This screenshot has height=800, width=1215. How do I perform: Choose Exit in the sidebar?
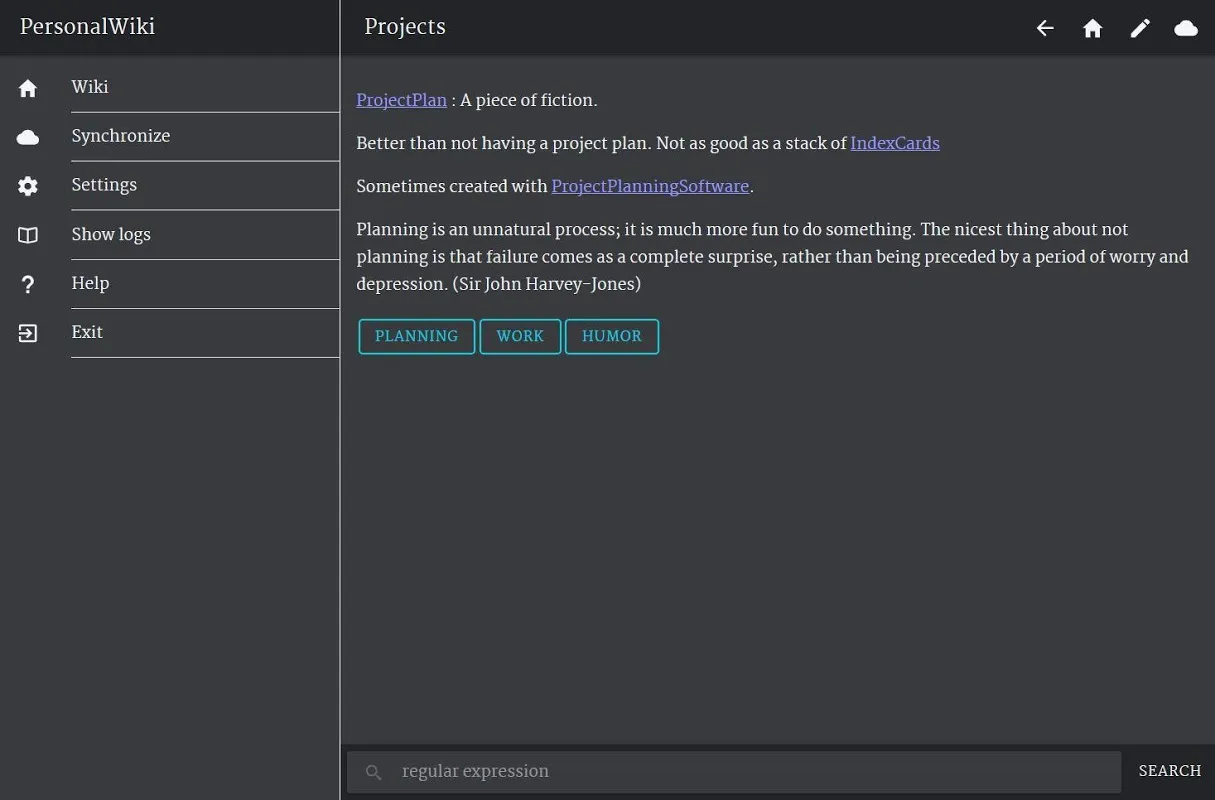[x=170, y=332]
